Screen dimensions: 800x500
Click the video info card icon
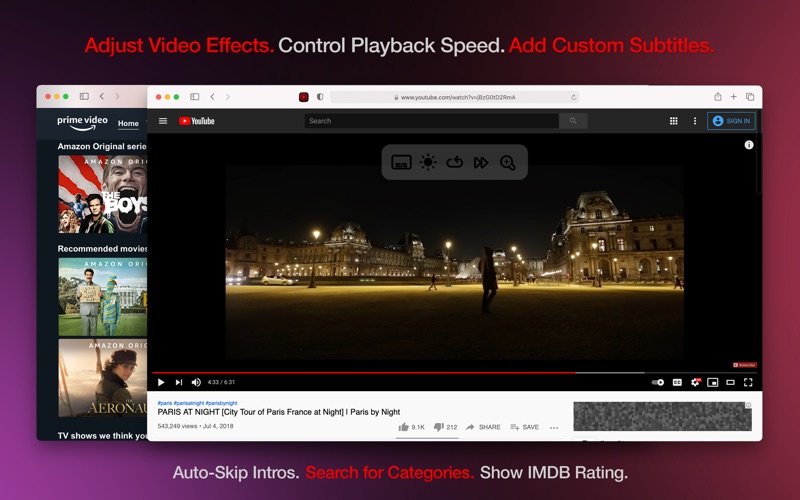[x=748, y=145]
